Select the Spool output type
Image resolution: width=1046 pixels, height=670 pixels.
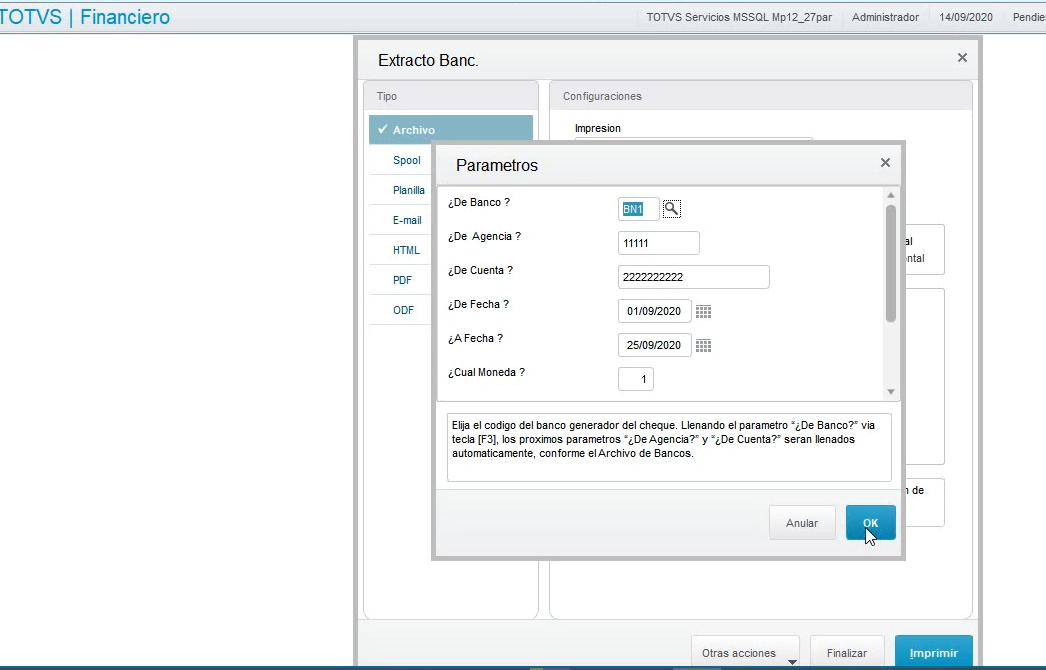(x=406, y=160)
